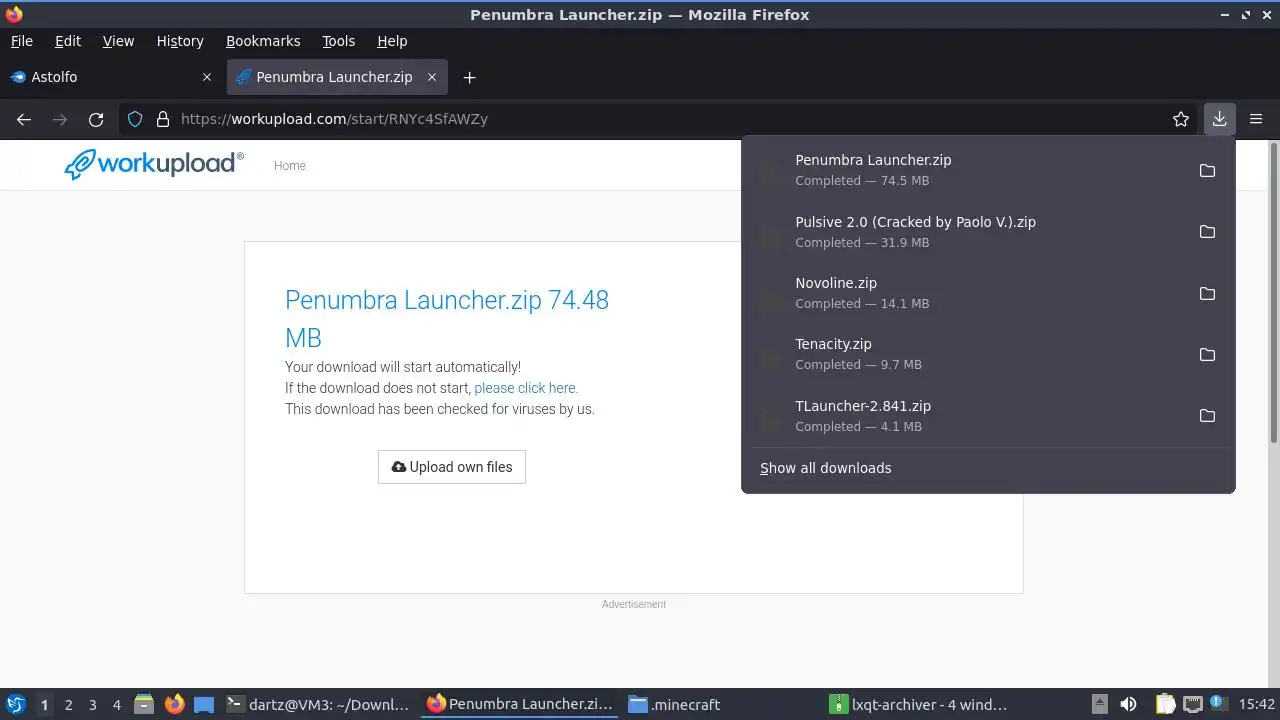Close the Penumbra Launcher.zip tab
The height and width of the screenshot is (720, 1280).
(432, 77)
